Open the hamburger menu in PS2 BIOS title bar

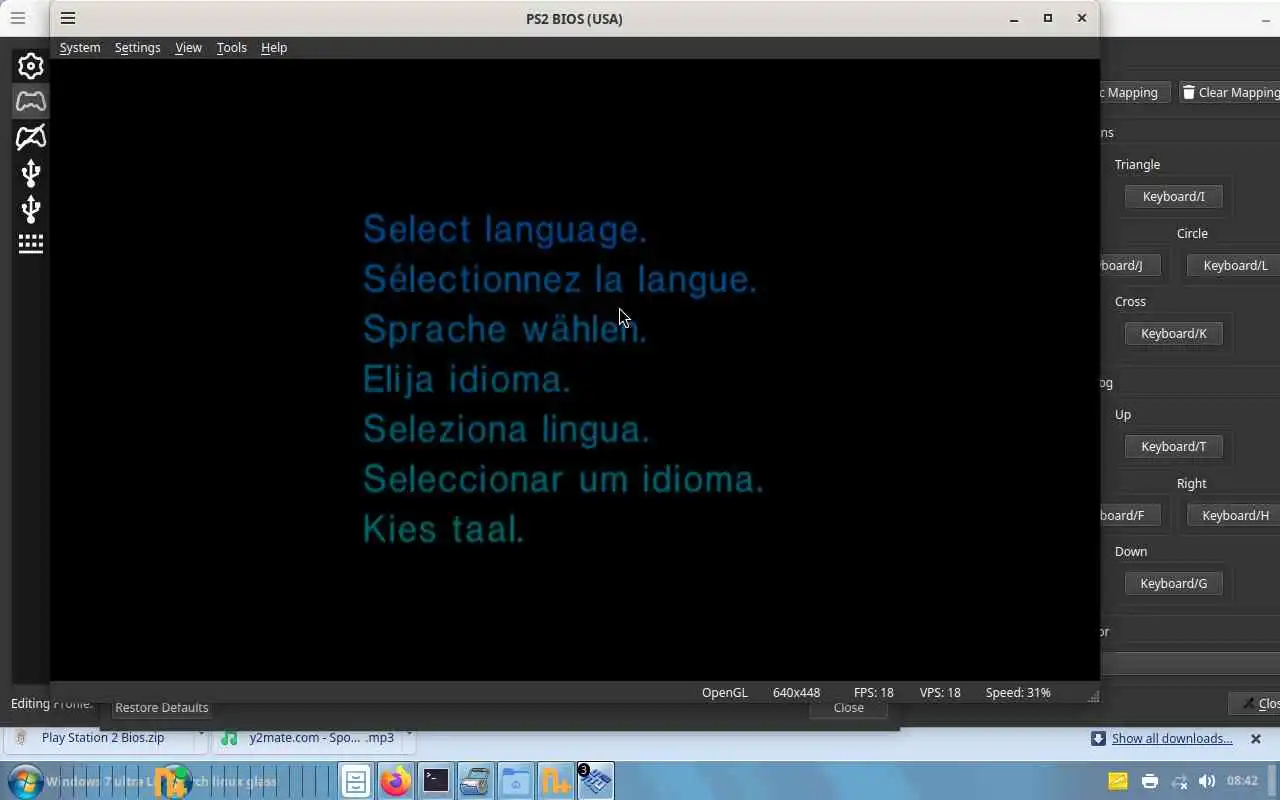click(x=67, y=18)
